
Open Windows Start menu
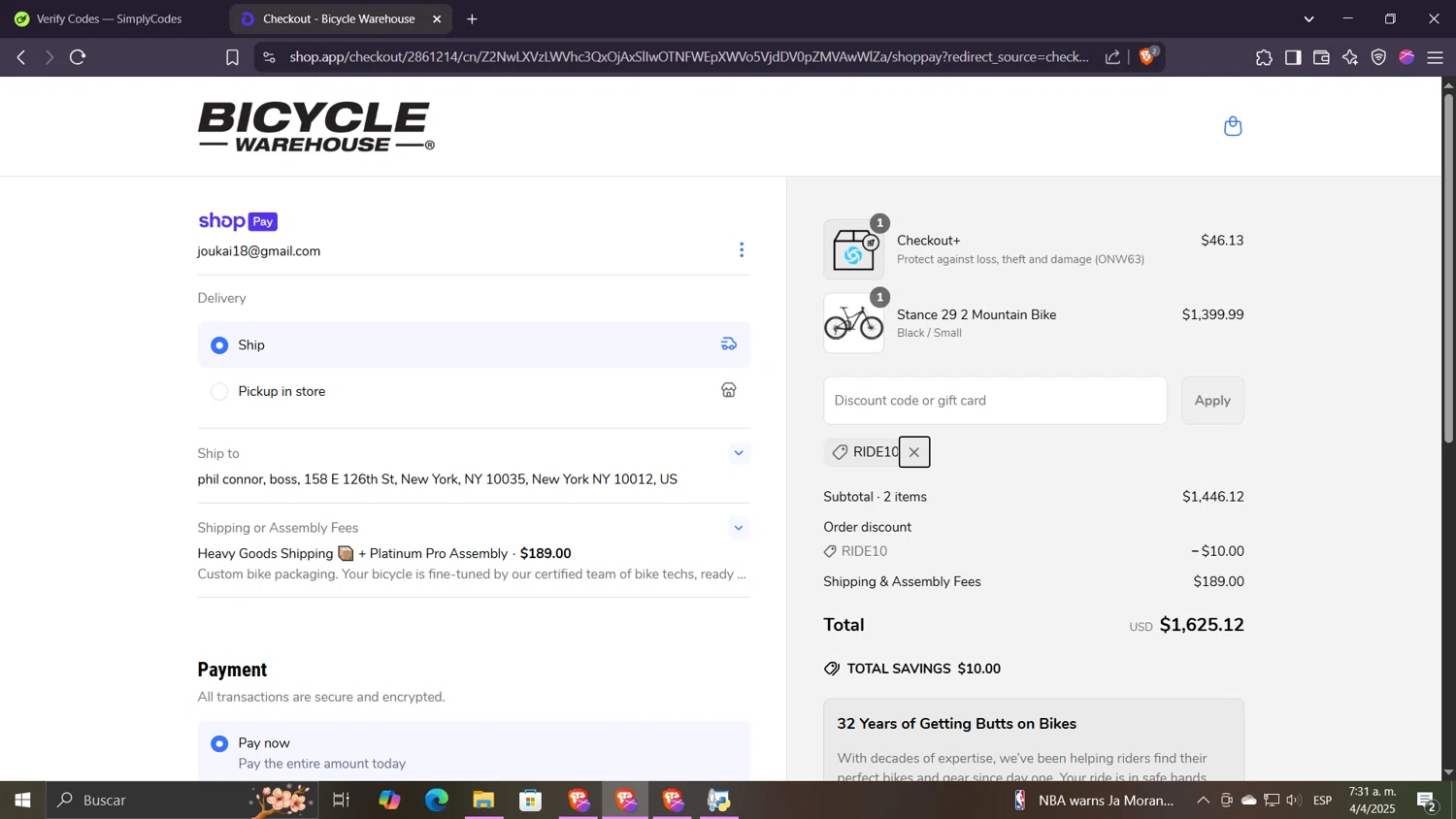pyautogui.click(x=22, y=801)
